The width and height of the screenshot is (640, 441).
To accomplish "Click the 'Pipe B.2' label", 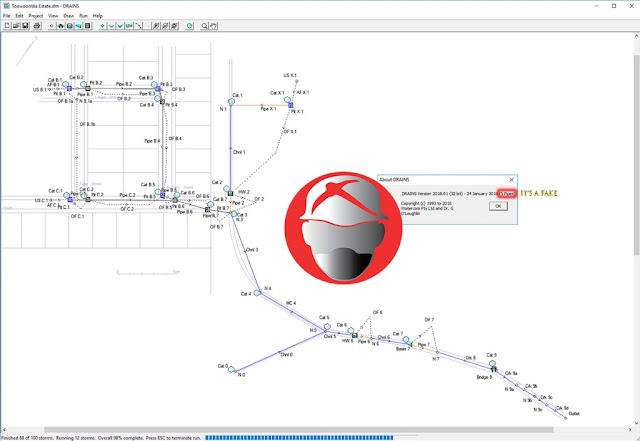I will click(124, 84).
